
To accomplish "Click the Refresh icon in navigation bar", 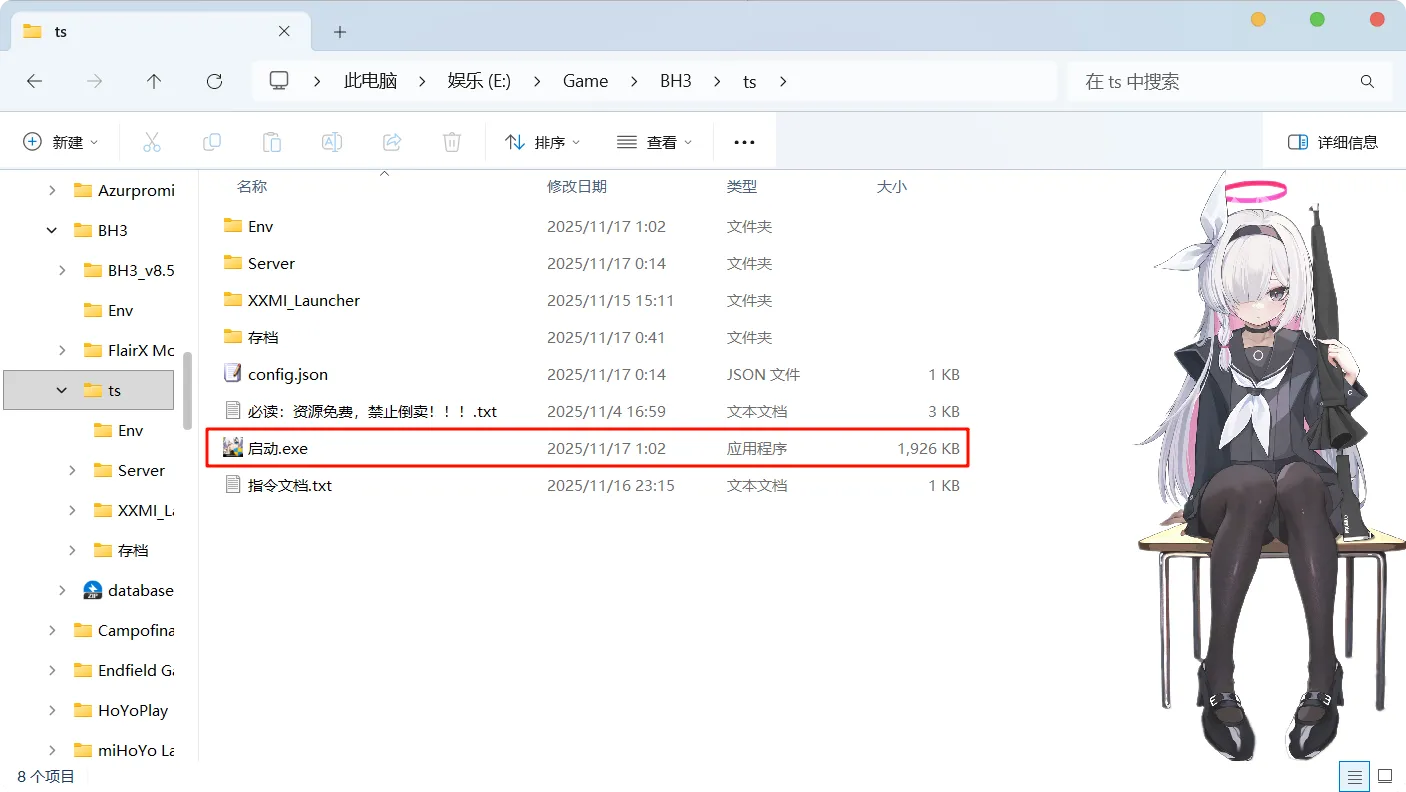I will pos(214,81).
